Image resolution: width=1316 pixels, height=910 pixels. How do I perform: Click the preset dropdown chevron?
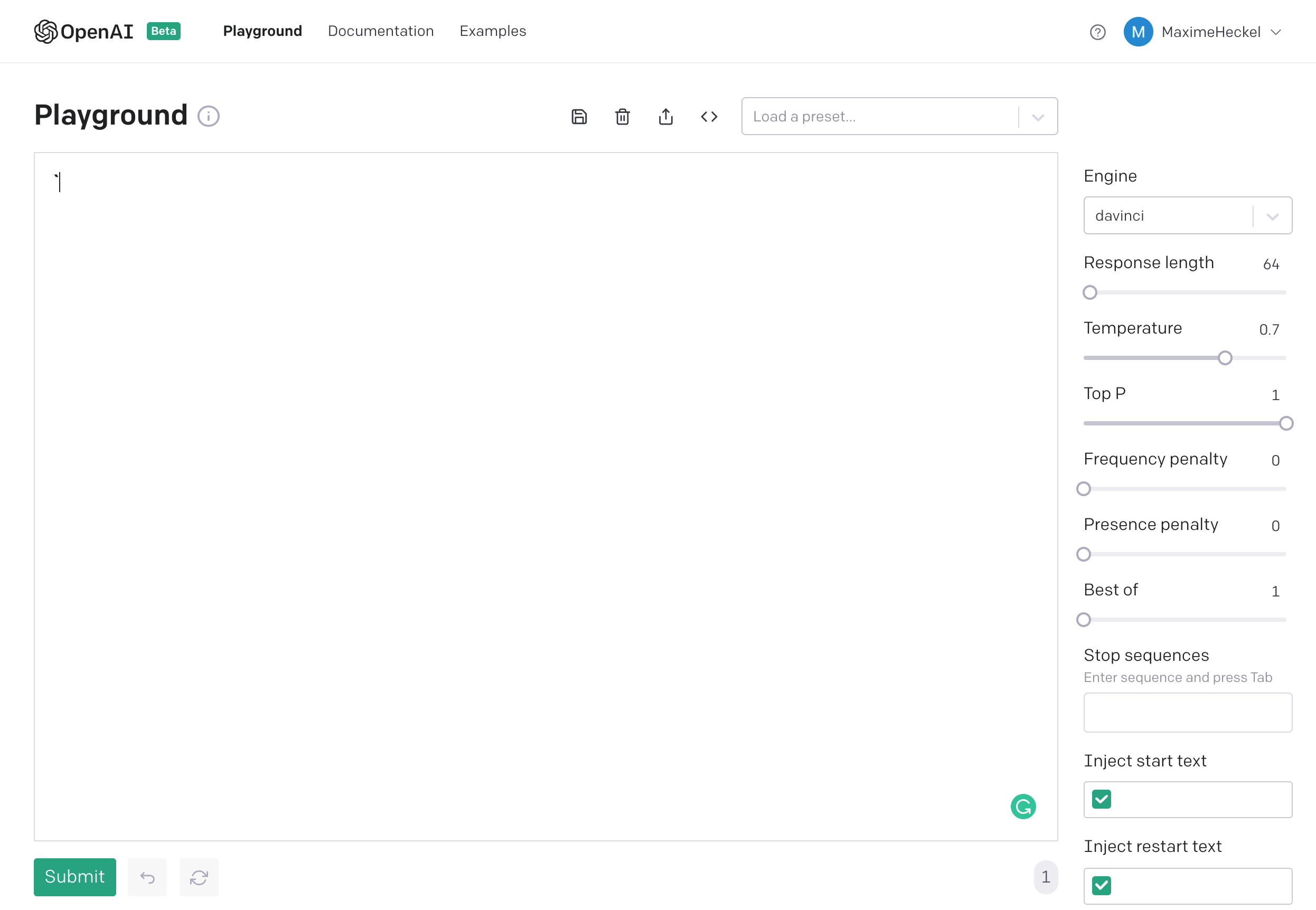(1038, 117)
